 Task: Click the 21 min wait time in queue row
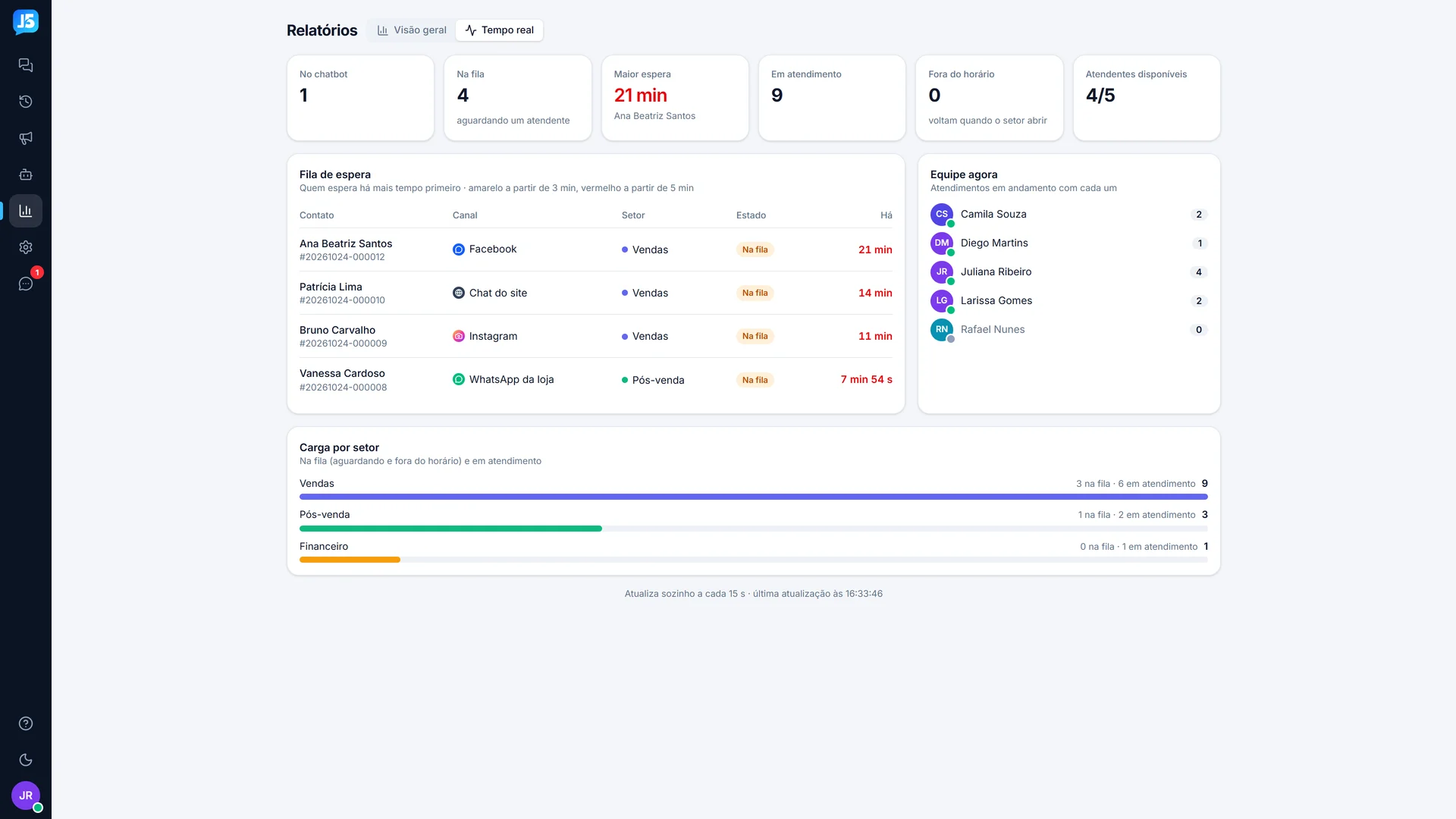[x=875, y=249]
